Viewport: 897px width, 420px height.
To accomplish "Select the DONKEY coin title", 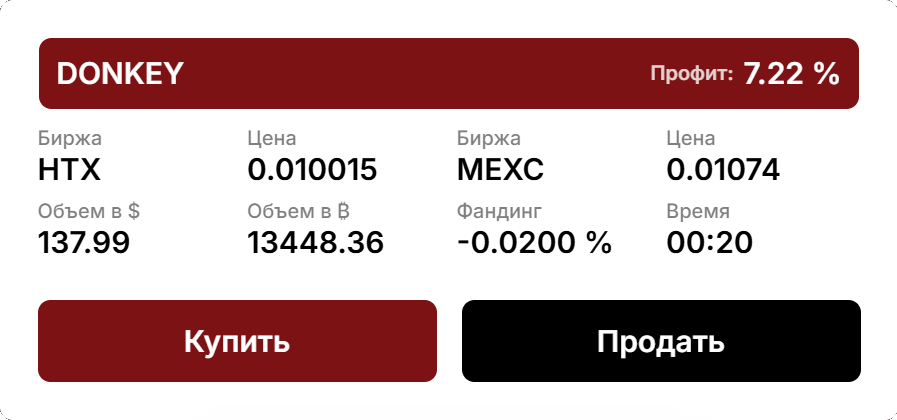I will [x=120, y=73].
